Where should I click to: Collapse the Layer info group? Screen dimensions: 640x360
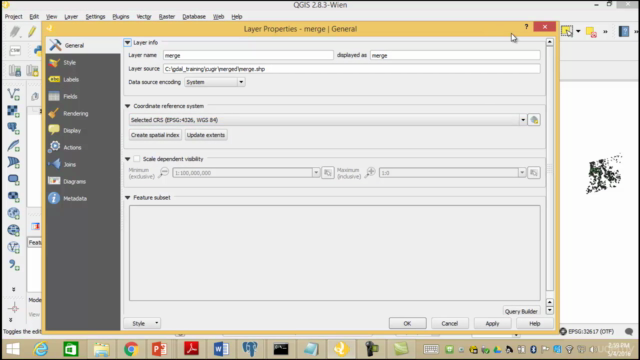[127, 42]
